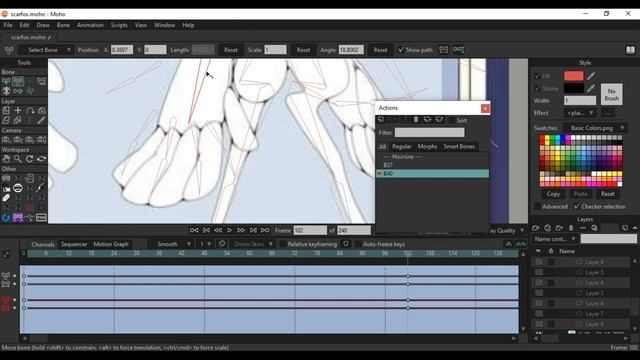Image resolution: width=640 pixels, height=360 pixels.
Task: Click the eyedropper beside the Fill color
Action: click(591, 76)
